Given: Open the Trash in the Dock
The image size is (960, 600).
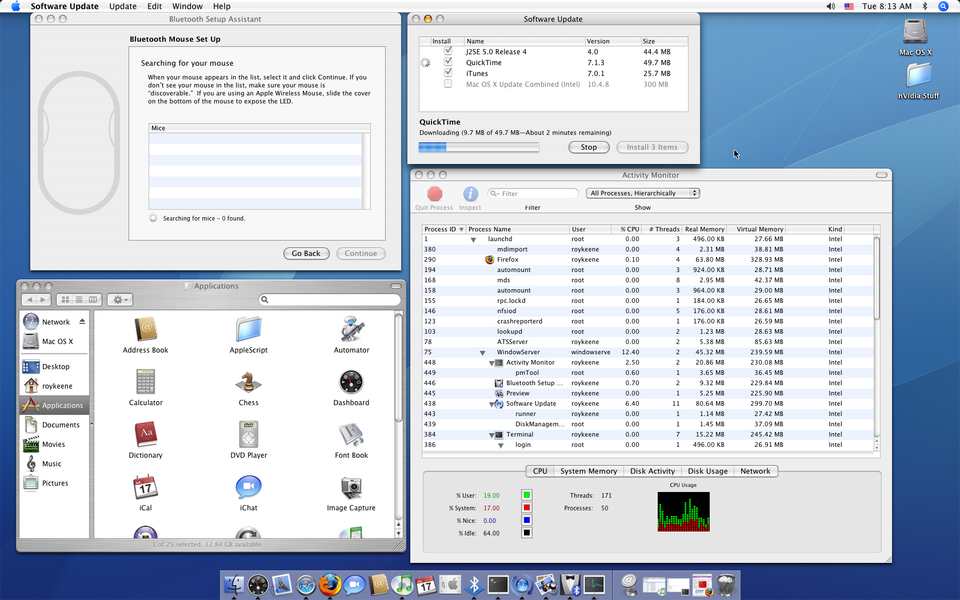Looking at the screenshot, I should coord(726,585).
